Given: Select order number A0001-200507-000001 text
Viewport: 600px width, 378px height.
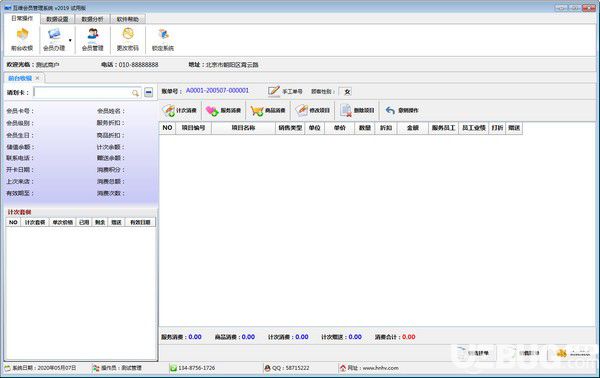Looking at the screenshot, I should point(217,91).
